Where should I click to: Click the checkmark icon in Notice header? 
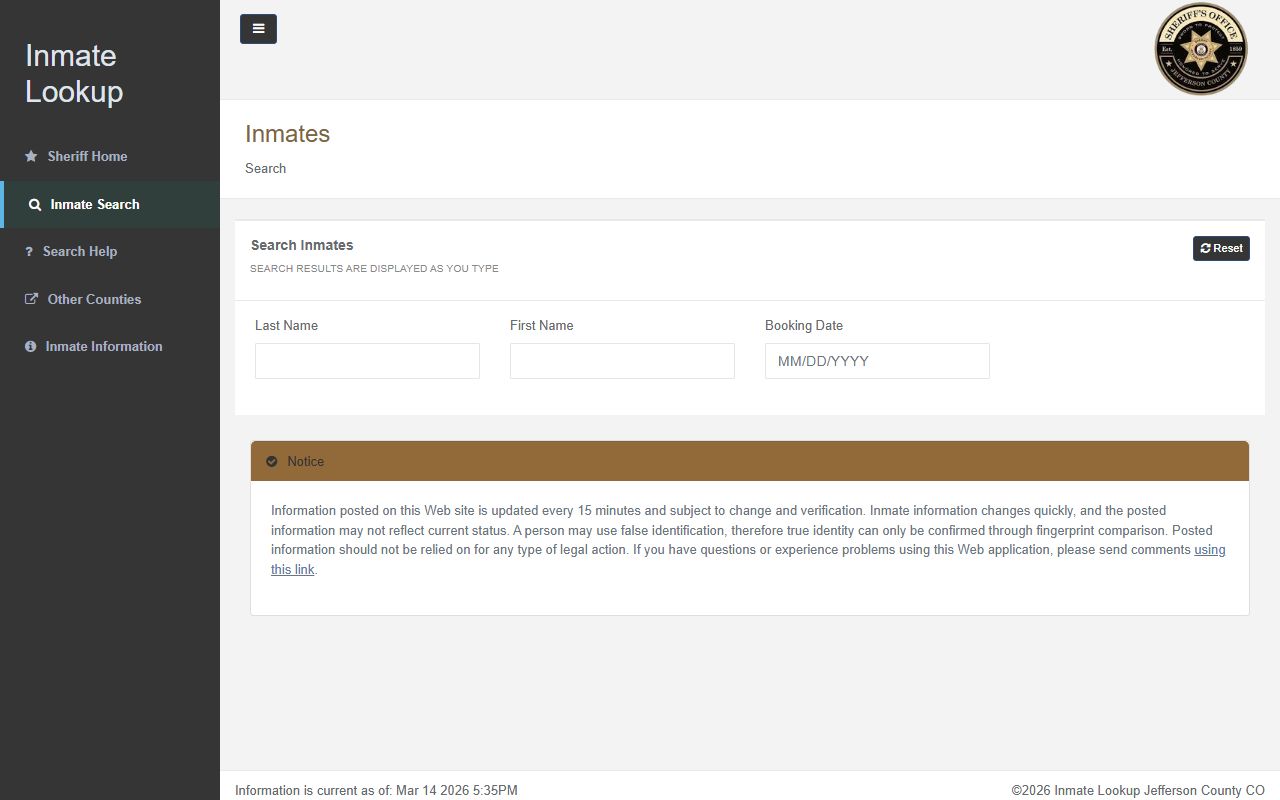coord(272,461)
